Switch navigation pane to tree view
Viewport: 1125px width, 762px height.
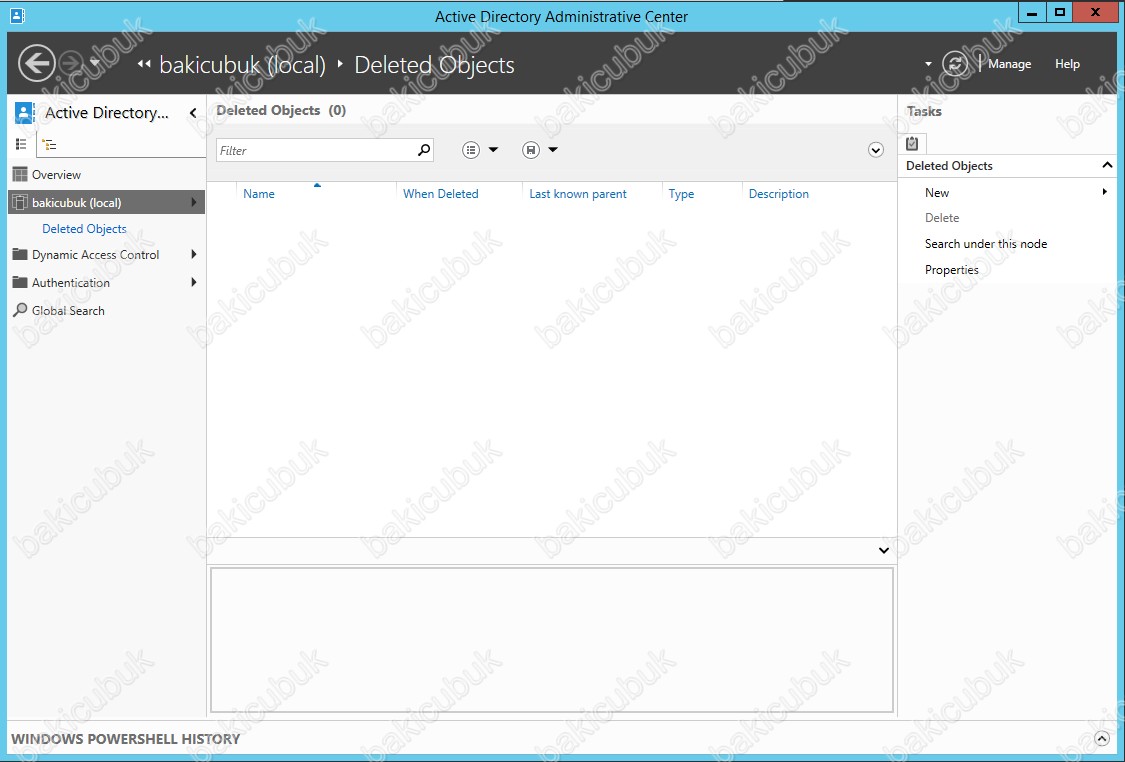point(50,145)
